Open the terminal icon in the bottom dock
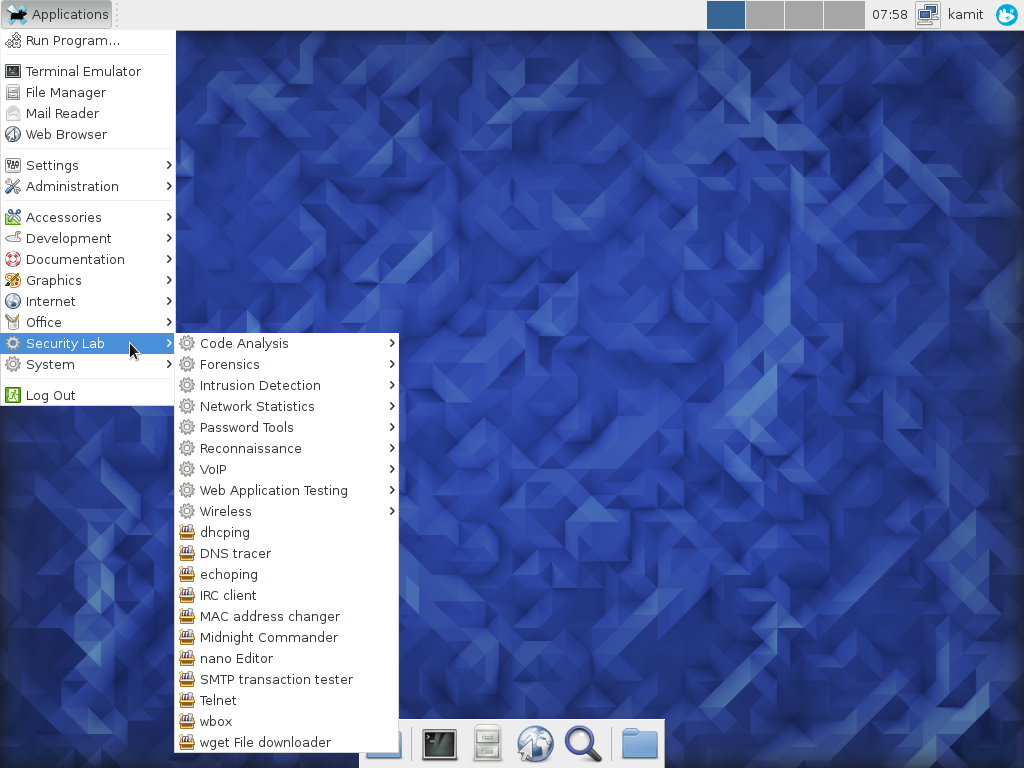Image resolution: width=1024 pixels, height=768 pixels. [439, 744]
